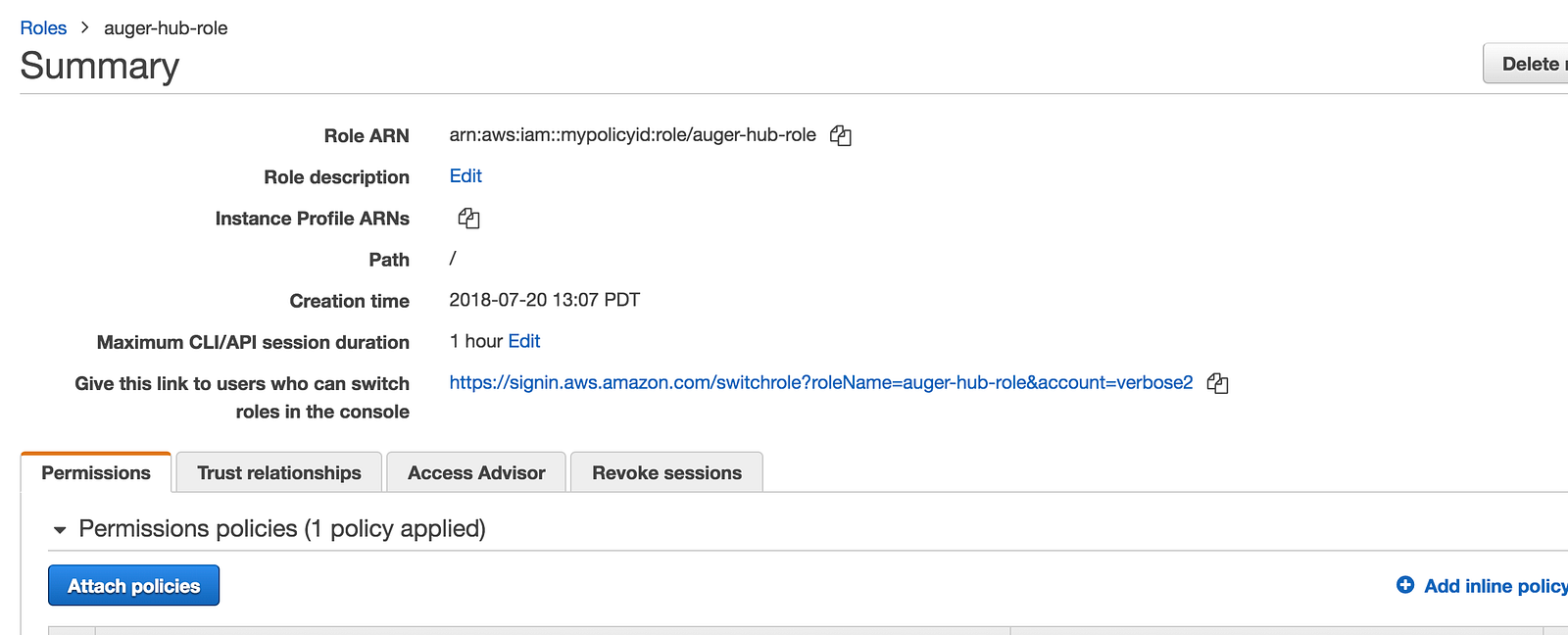Click the Role ARN value text

click(632, 135)
